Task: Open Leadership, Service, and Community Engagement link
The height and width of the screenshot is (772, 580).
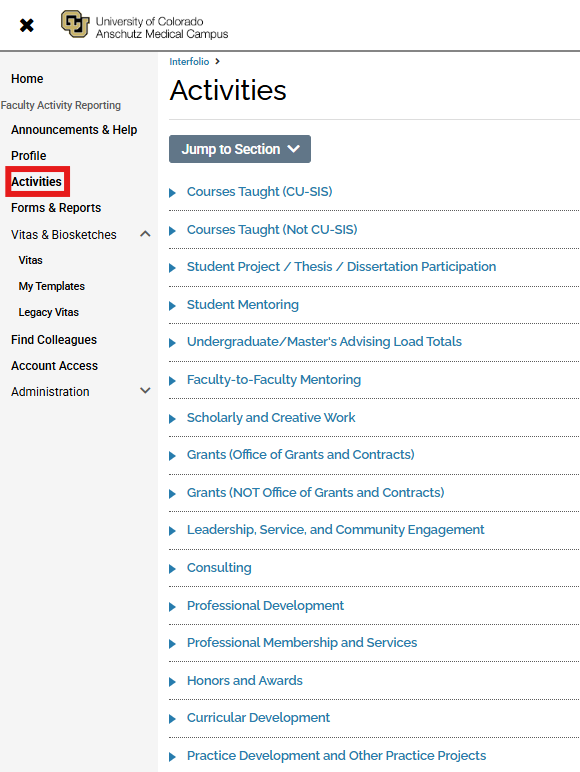Action: (x=335, y=530)
